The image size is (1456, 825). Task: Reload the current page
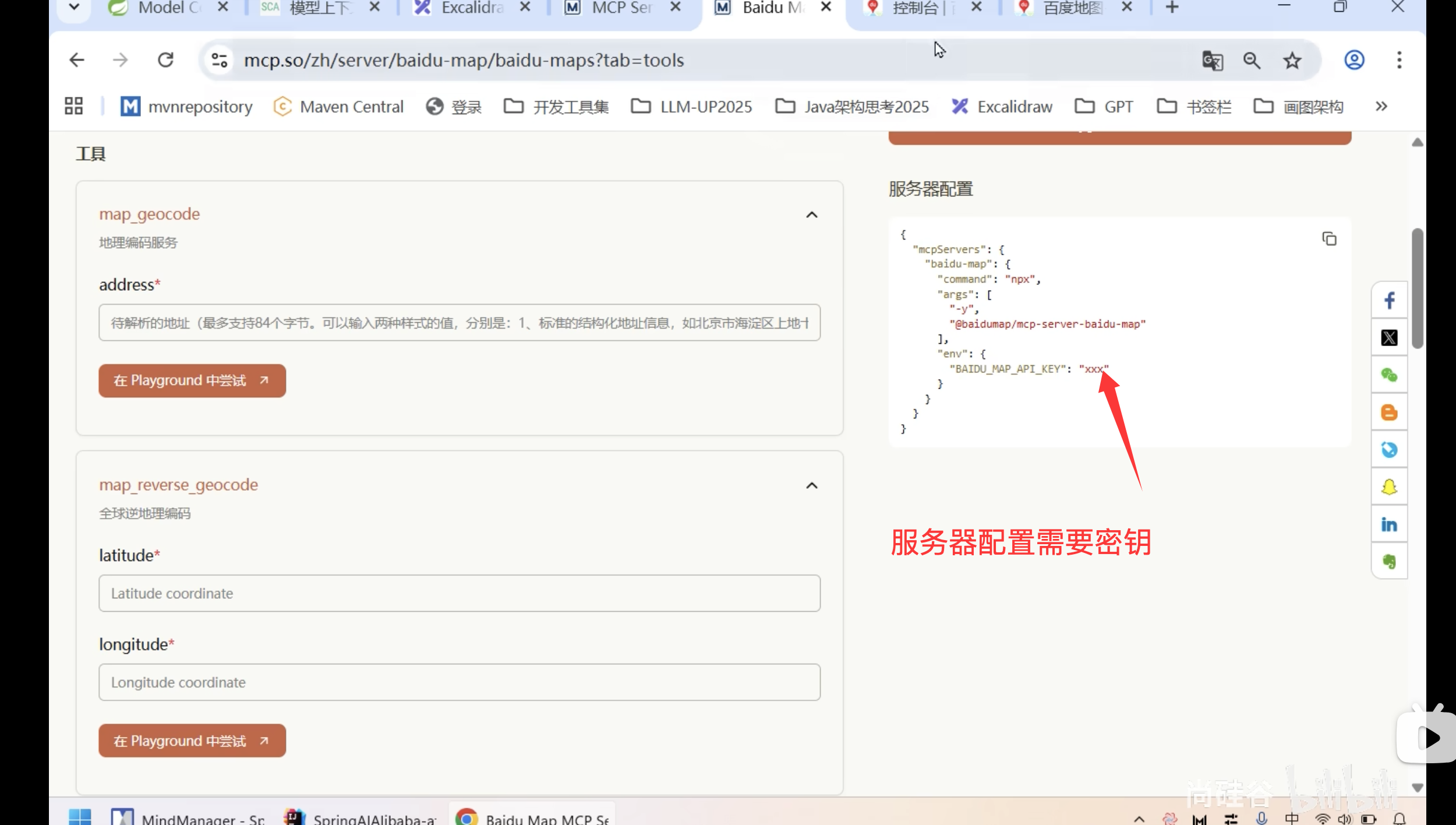coord(166,60)
